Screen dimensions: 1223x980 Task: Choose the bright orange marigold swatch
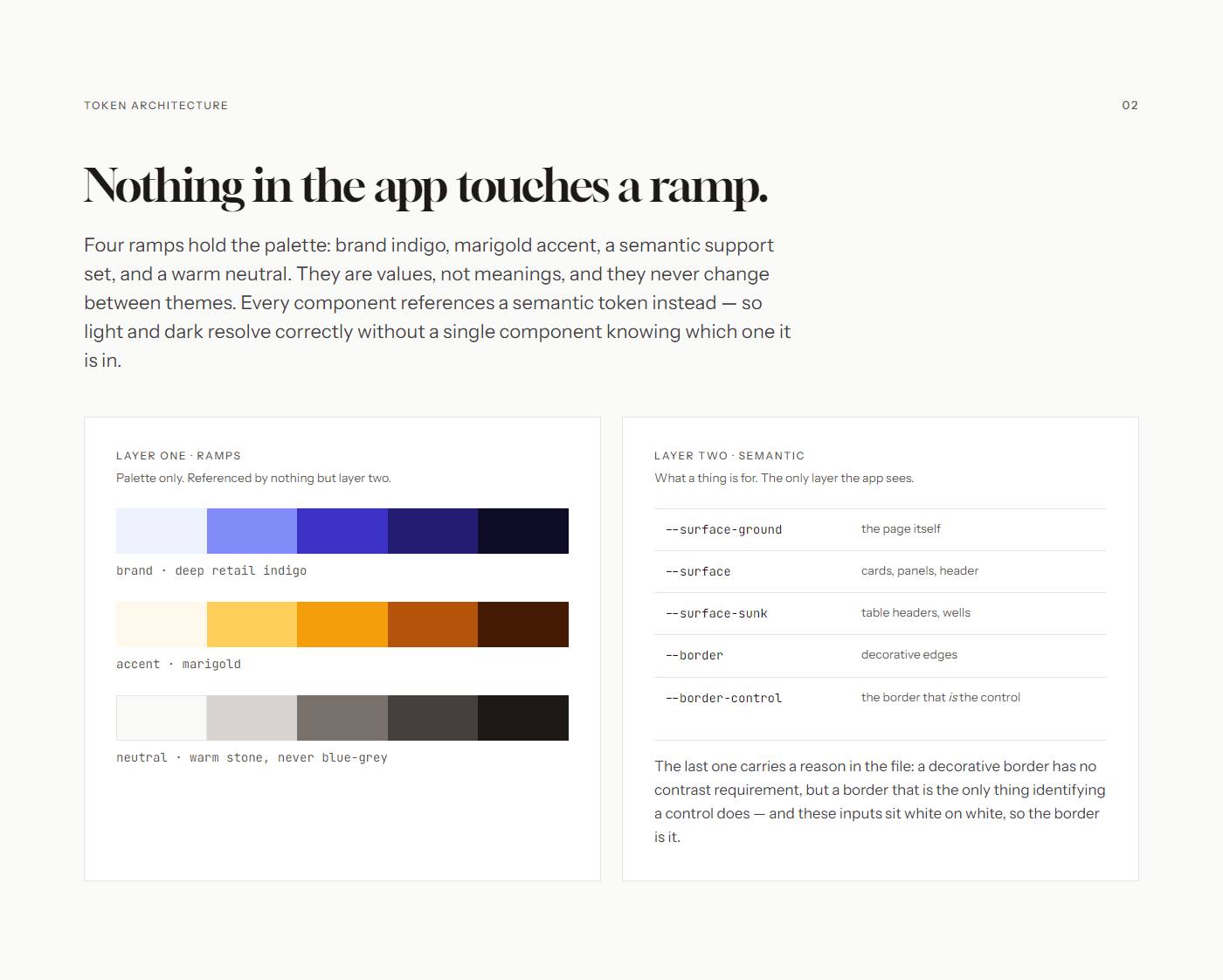[x=342, y=625]
